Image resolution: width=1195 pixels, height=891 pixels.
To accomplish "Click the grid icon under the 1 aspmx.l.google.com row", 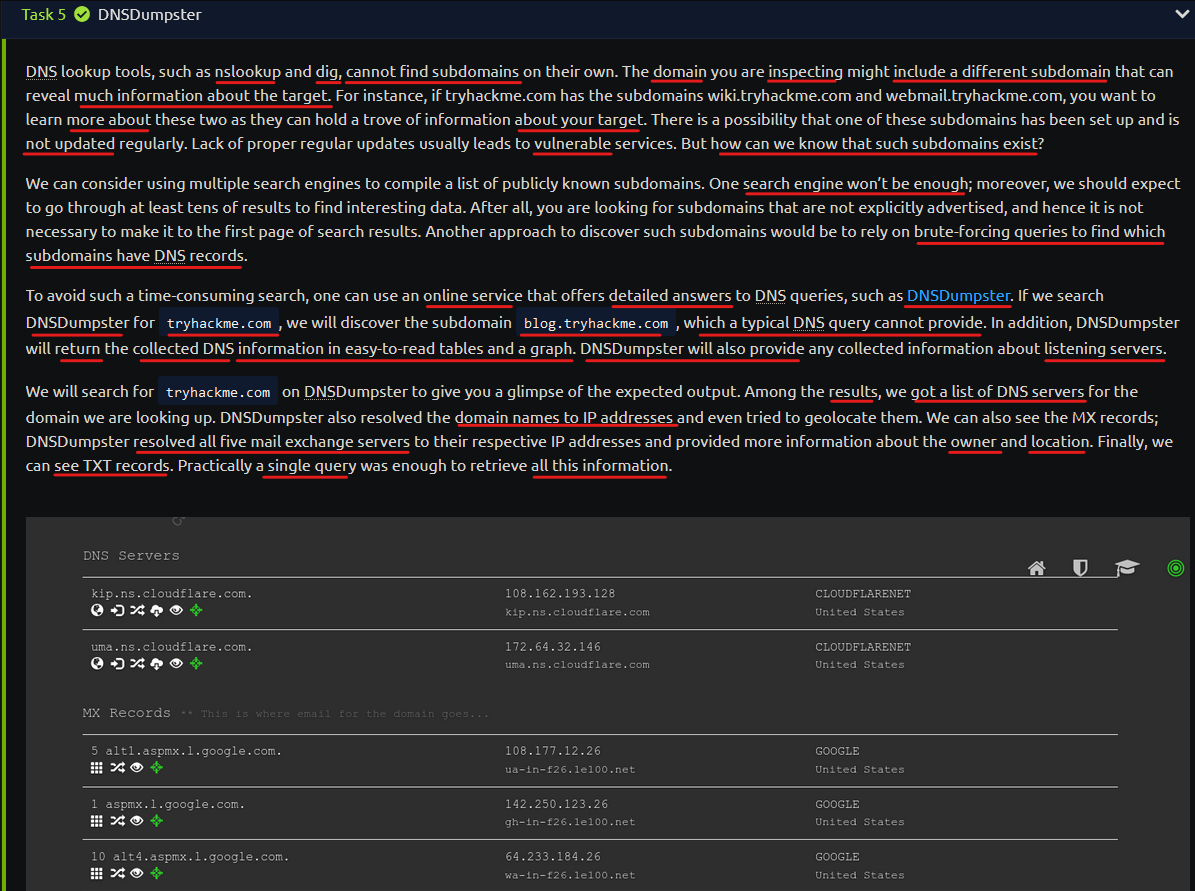I will (x=97, y=821).
